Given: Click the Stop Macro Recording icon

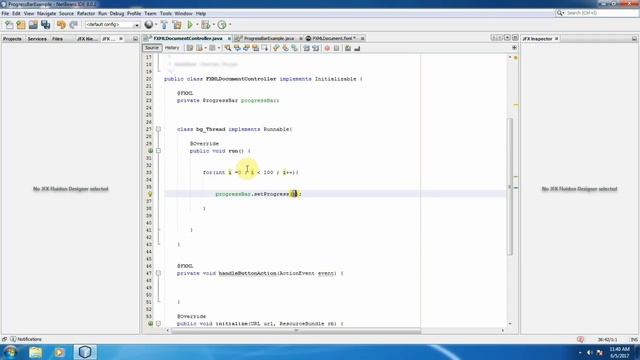Looking at the screenshot, I should [x=336, y=49].
